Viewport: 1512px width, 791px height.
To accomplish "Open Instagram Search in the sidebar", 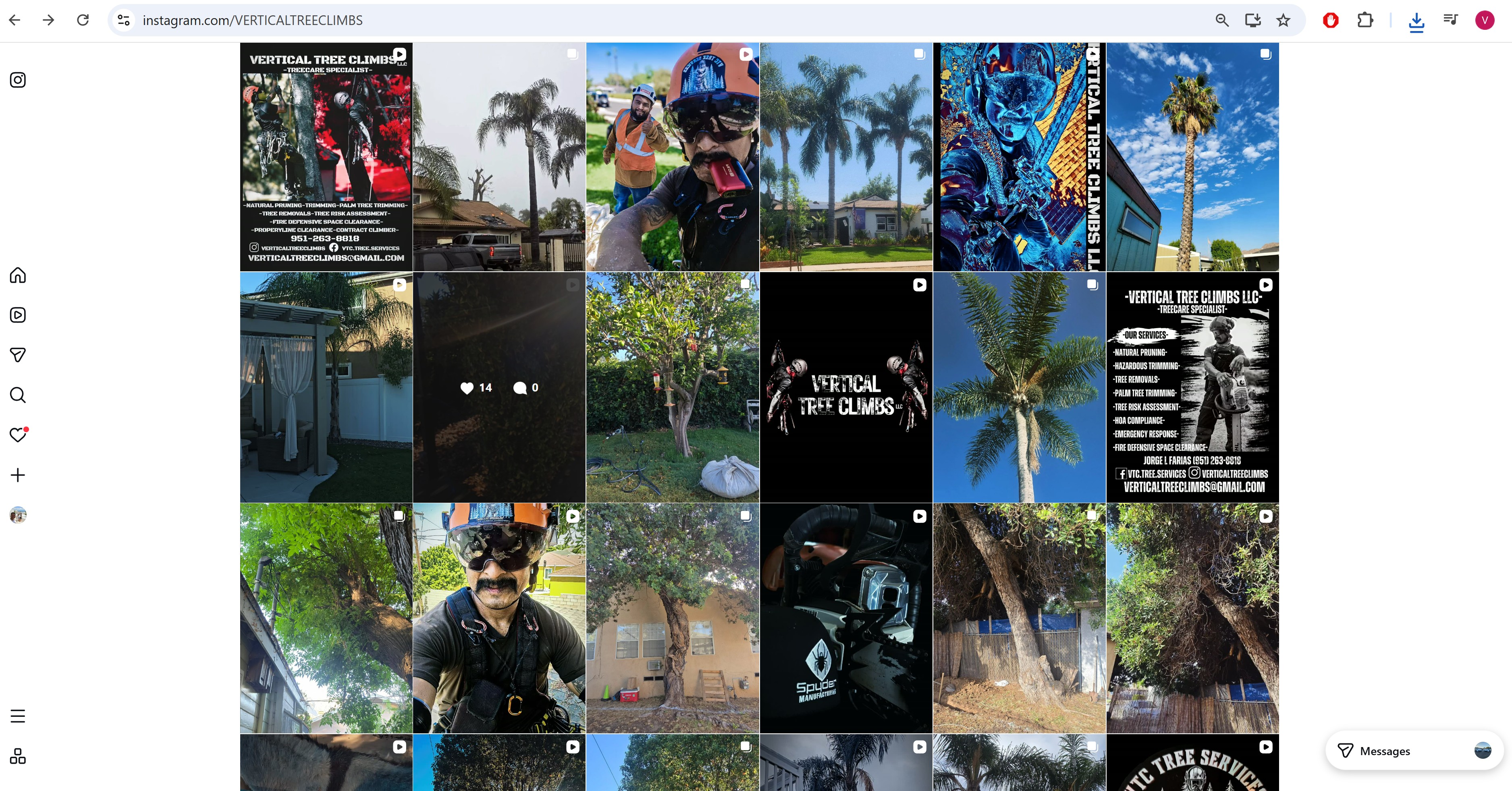I will 18,395.
